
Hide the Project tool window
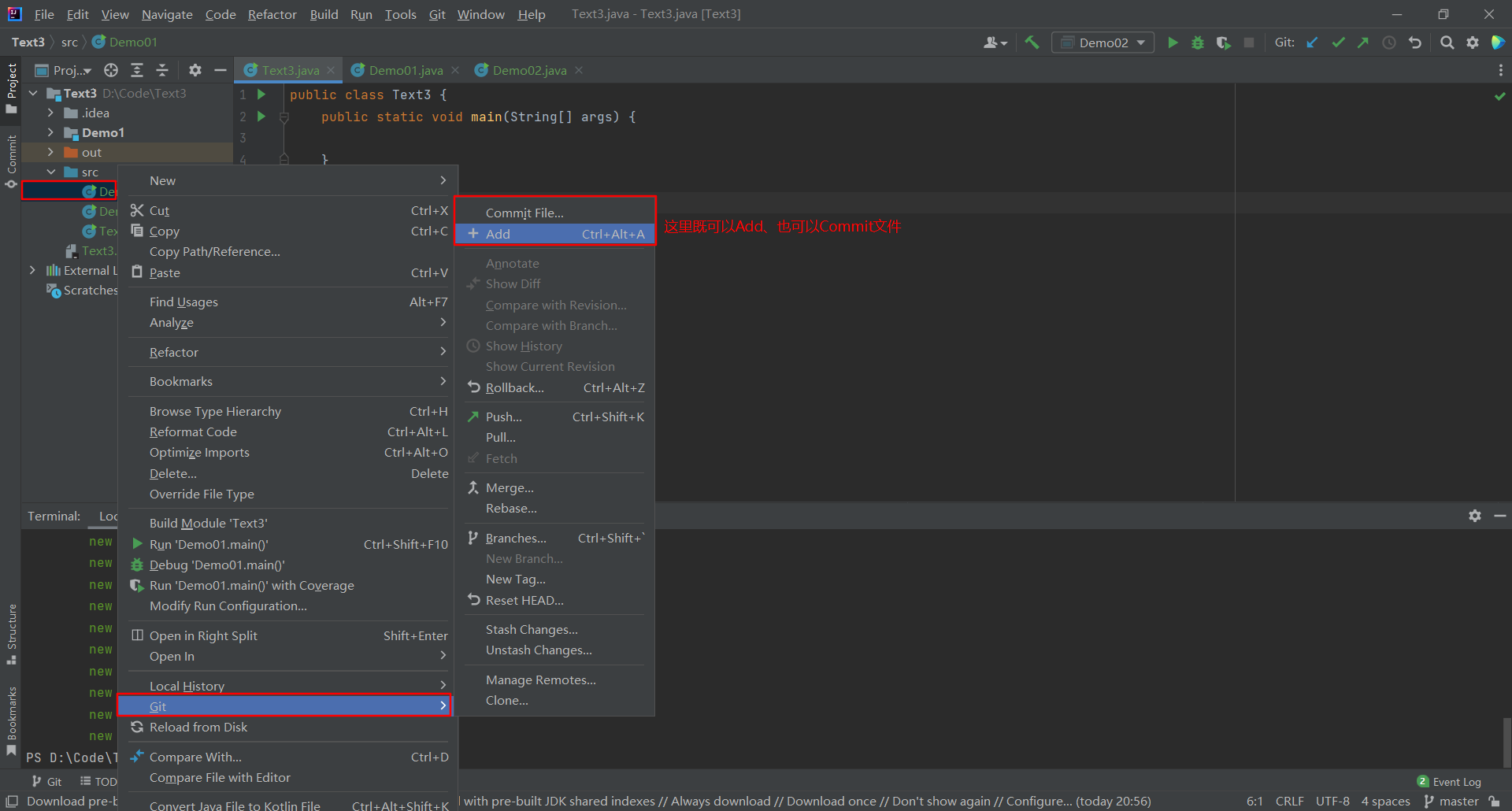tap(220, 70)
